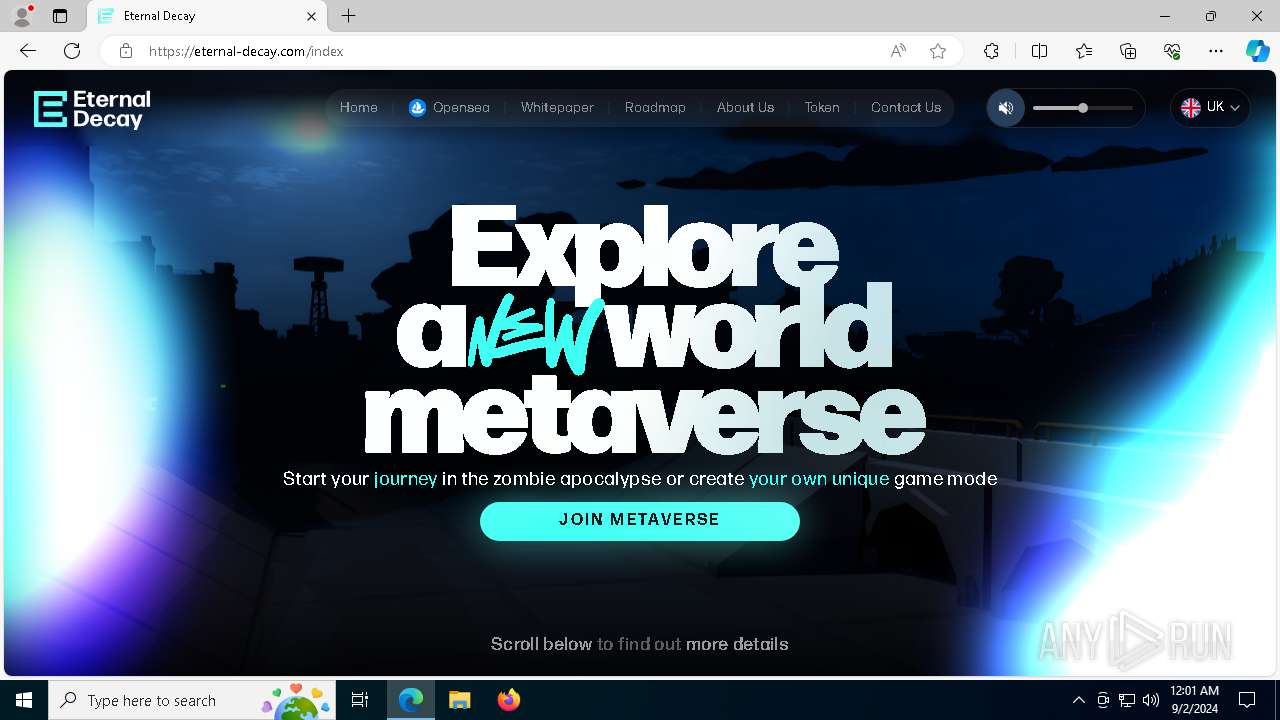
Task: Launch Firefox from taskbar
Action: pyautogui.click(x=509, y=700)
